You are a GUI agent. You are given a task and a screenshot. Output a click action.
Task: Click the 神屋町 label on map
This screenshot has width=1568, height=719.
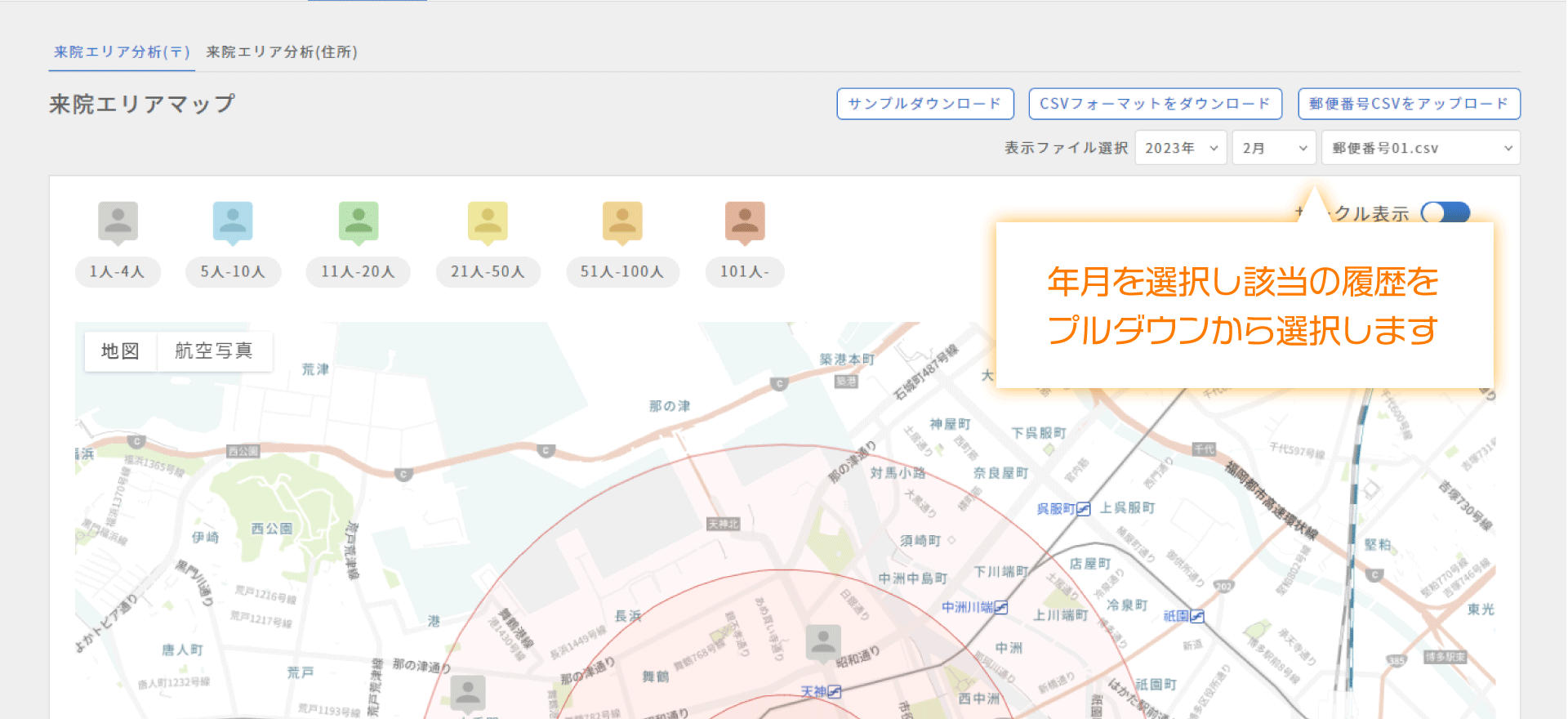(x=950, y=424)
